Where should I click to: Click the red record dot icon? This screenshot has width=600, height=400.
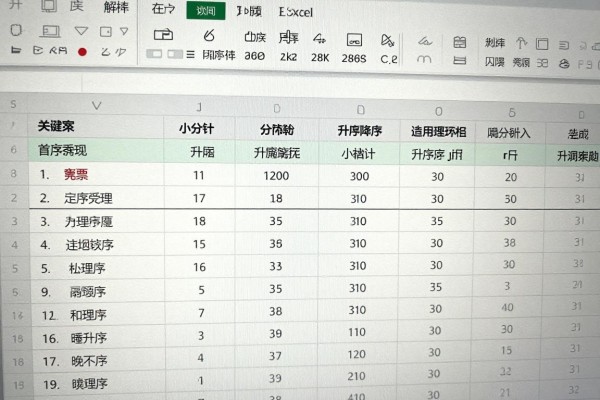pyautogui.click(x=82, y=52)
